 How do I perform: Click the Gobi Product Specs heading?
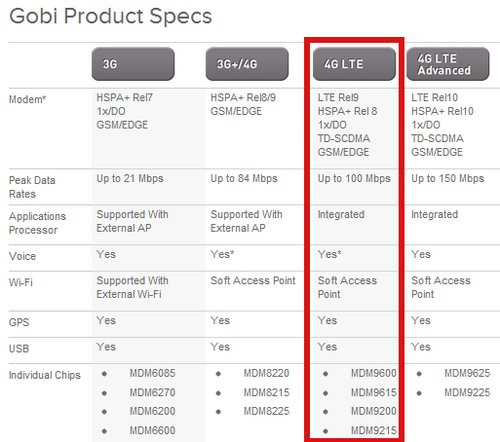click(111, 16)
